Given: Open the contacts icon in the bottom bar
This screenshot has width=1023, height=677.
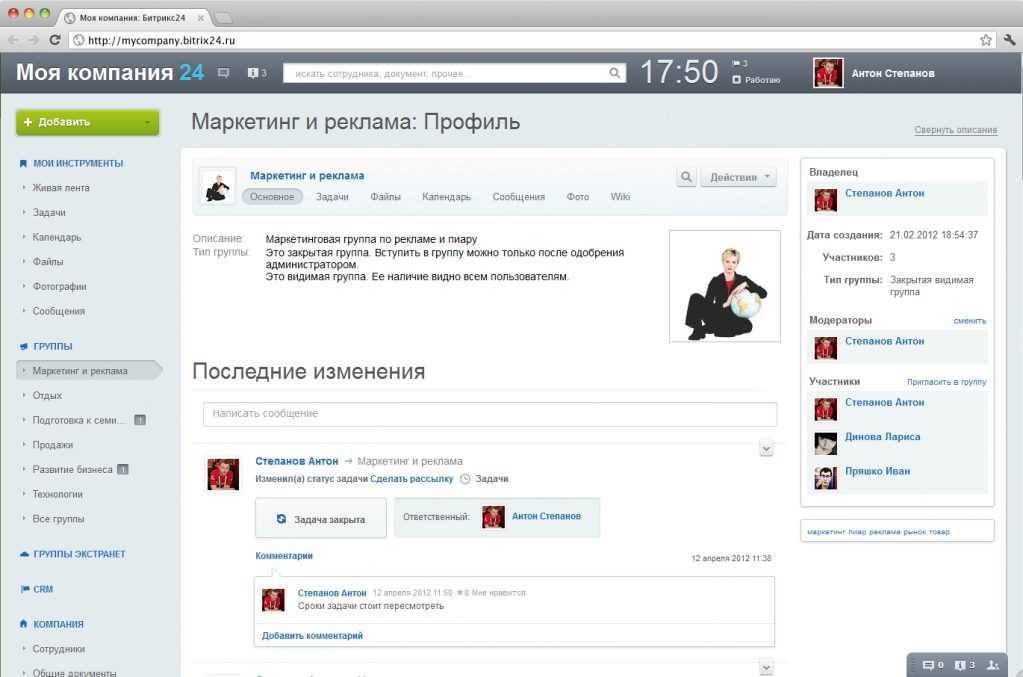Looking at the screenshot, I should pyautogui.click(x=993, y=664).
